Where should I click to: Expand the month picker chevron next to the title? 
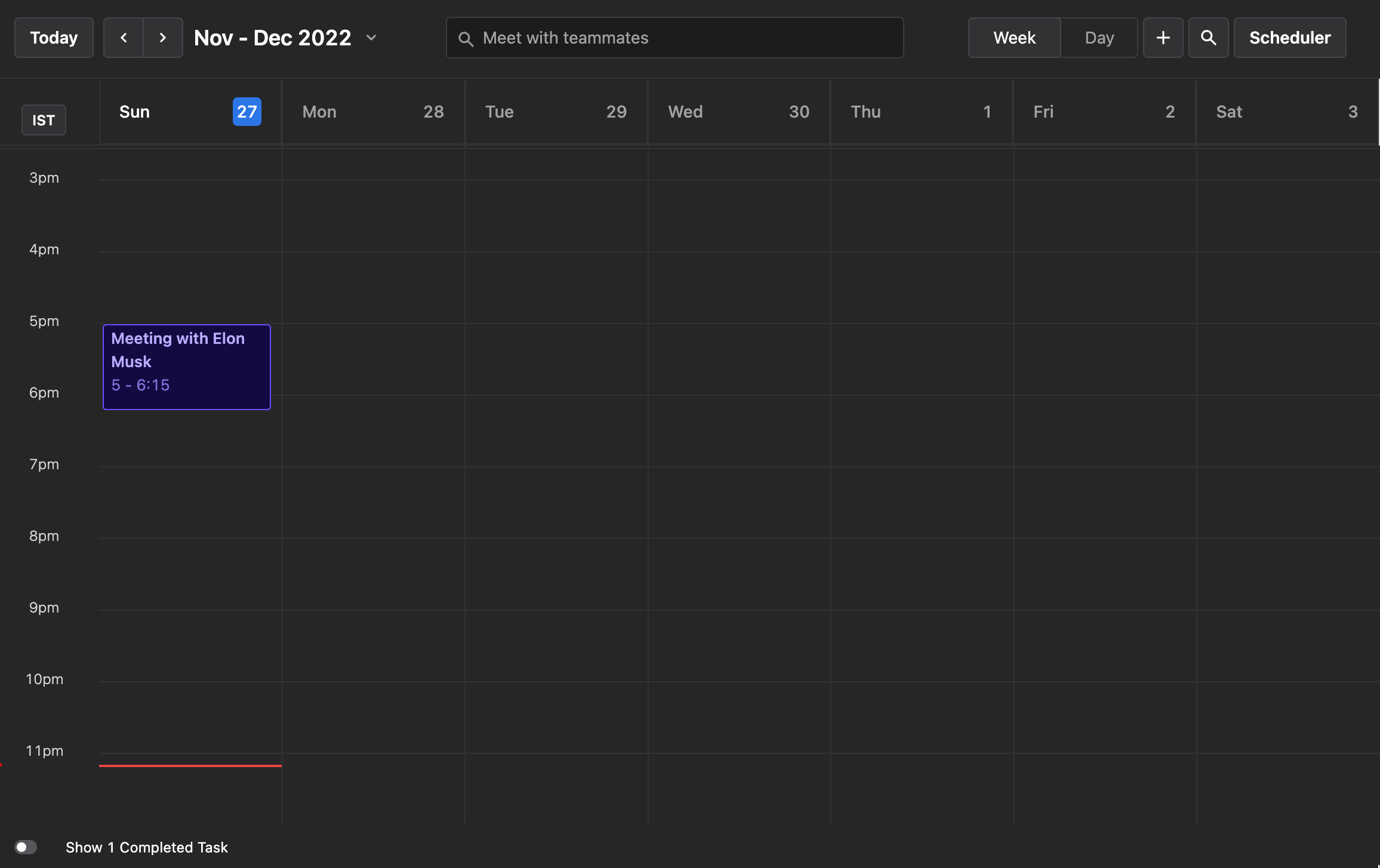pyautogui.click(x=371, y=38)
